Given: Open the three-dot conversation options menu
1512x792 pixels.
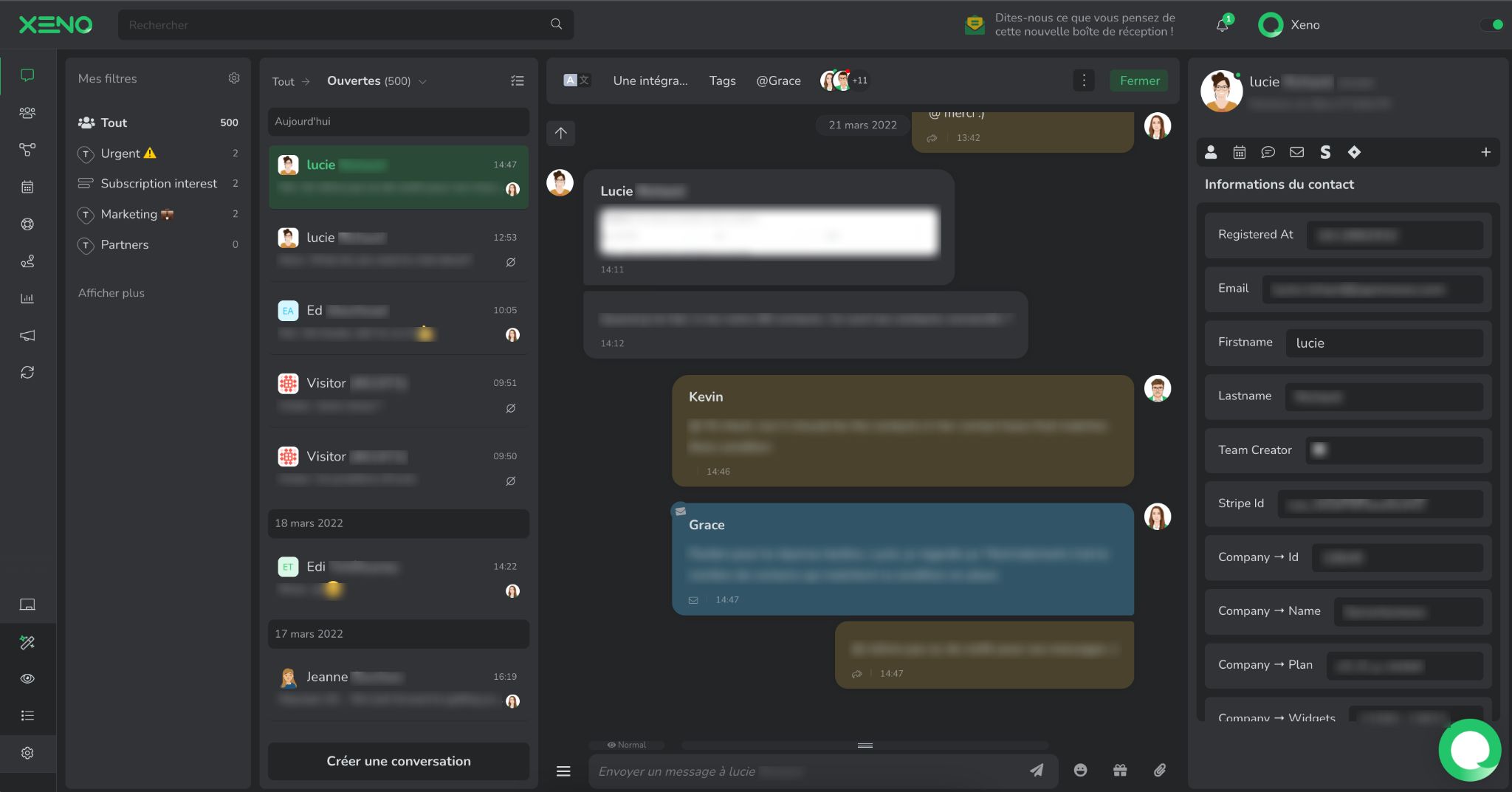Looking at the screenshot, I should click(x=1082, y=80).
